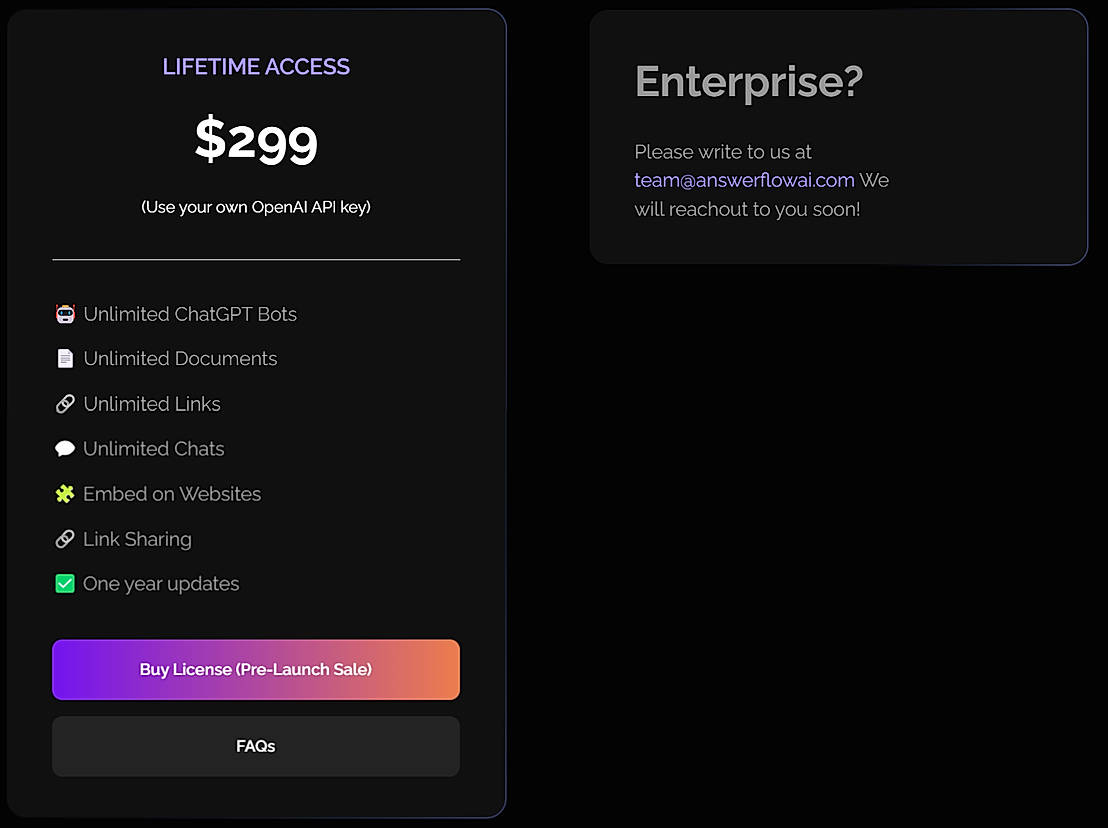1108x828 pixels.
Task: Select the Unlimited ChatGPT Bots text
Action: 190,314
